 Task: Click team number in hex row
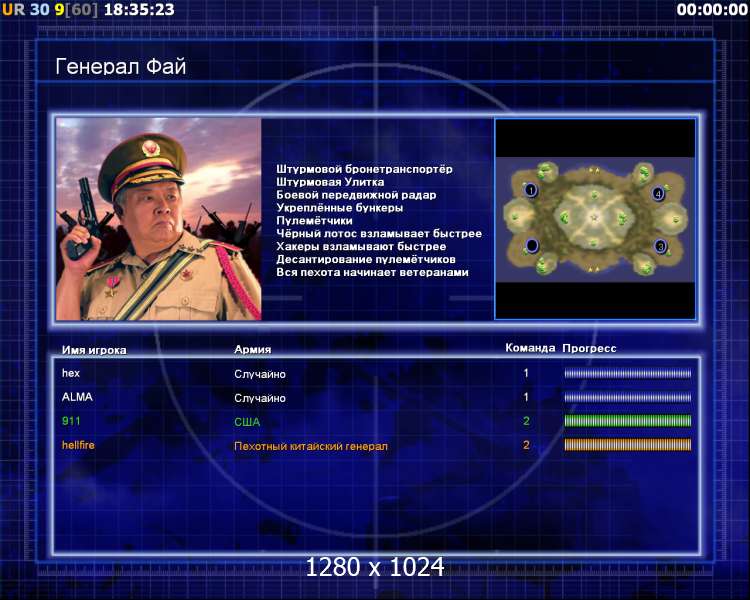tap(526, 373)
